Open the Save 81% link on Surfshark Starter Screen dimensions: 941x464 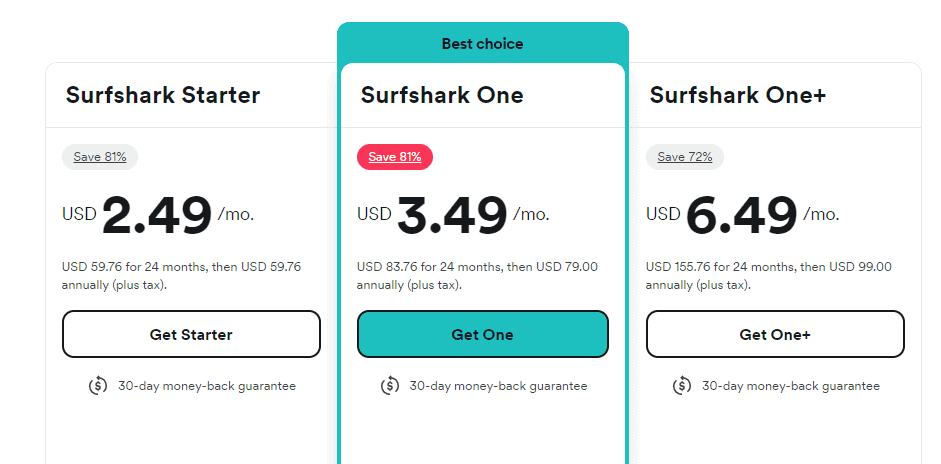100,157
